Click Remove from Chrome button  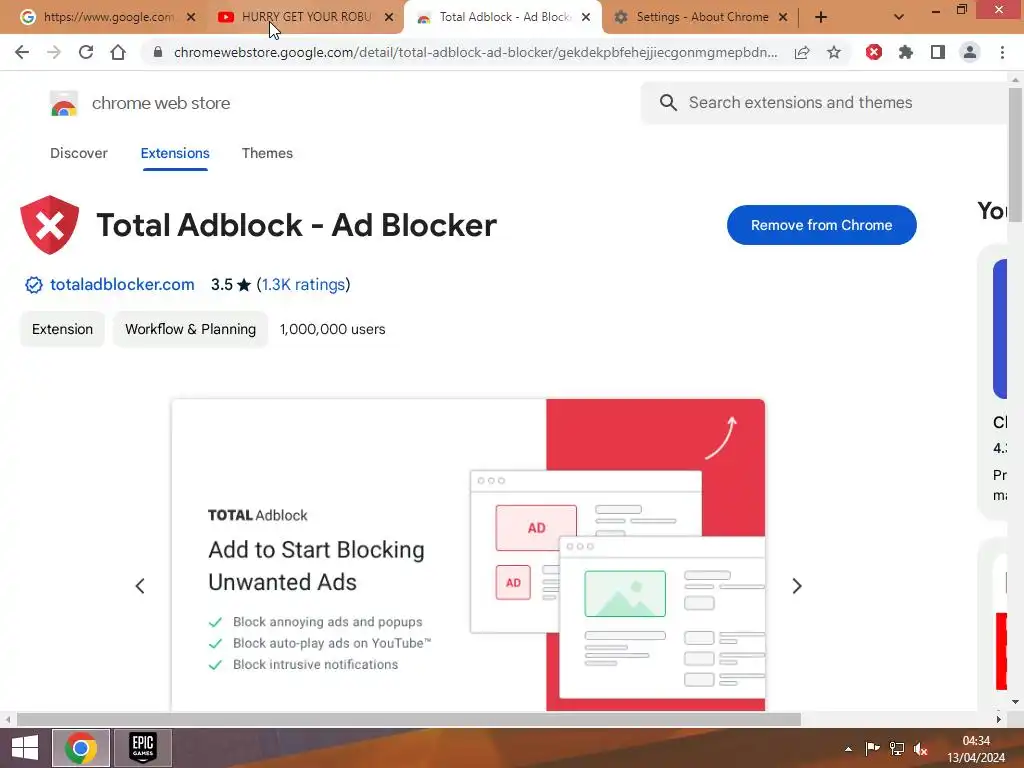tap(822, 225)
